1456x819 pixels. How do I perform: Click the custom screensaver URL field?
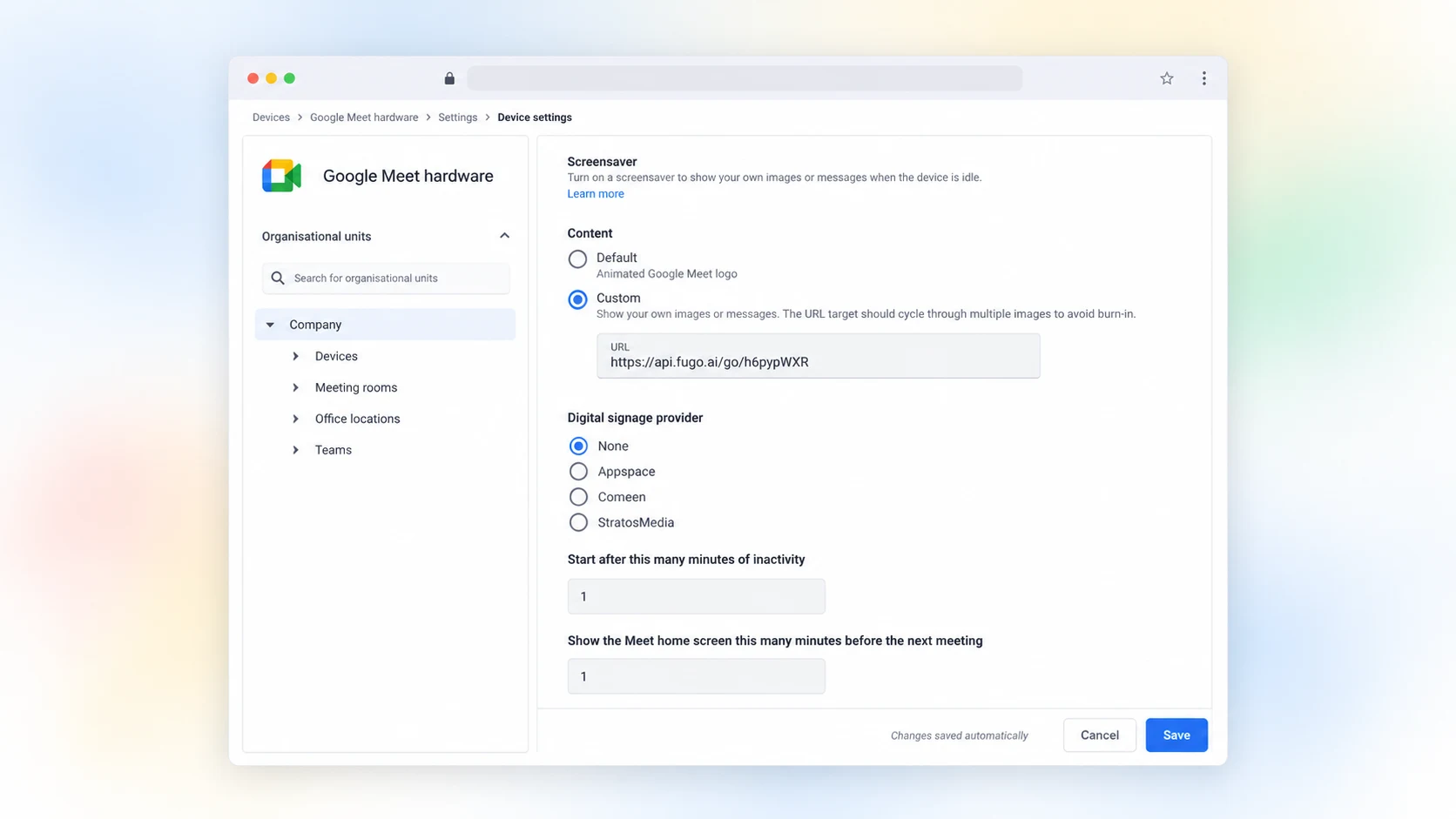click(x=819, y=356)
